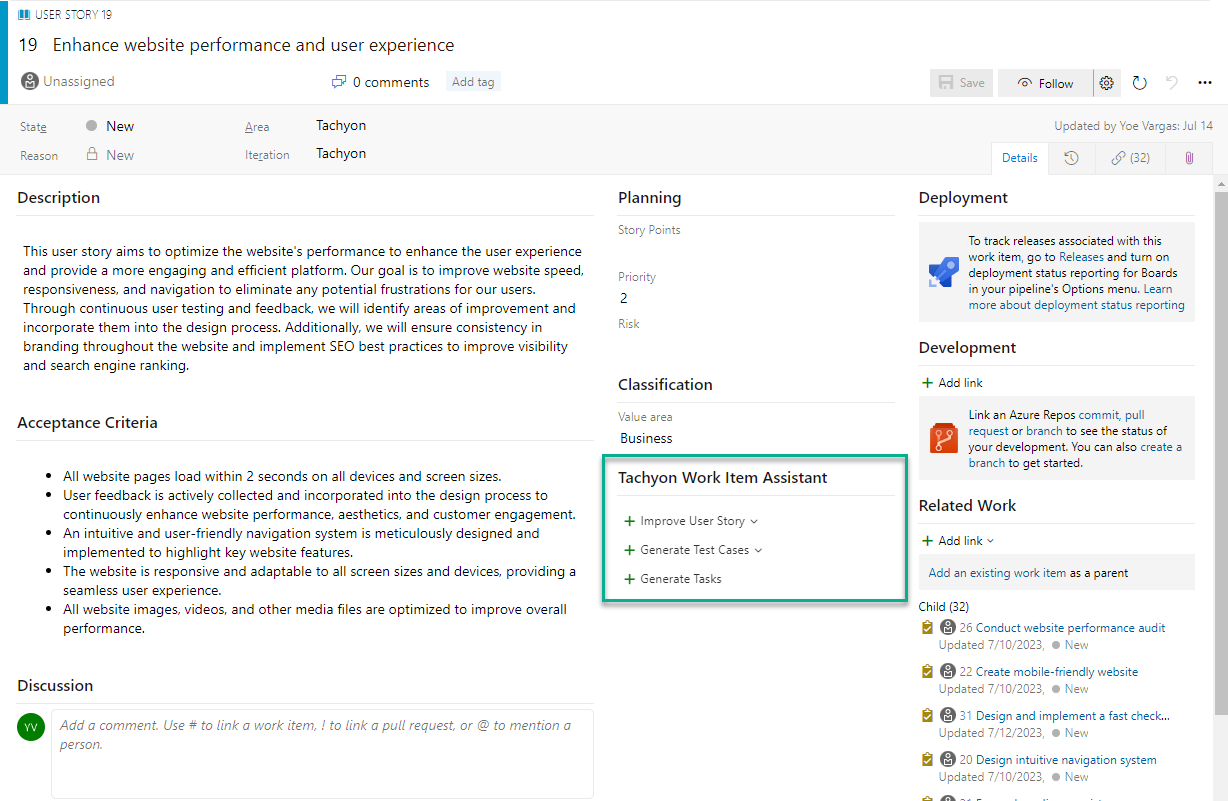Click the Azure Repos icon in Development panel
The width and height of the screenshot is (1228, 801).
pos(944,437)
